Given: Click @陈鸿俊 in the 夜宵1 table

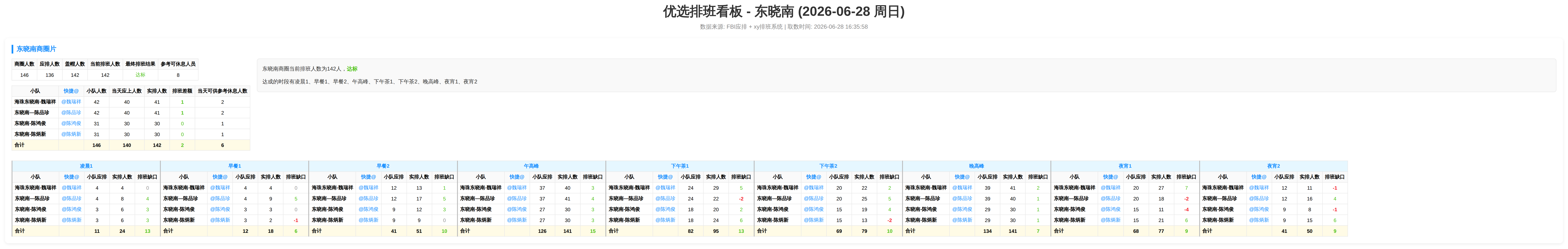Looking at the screenshot, I should tap(1111, 209).
